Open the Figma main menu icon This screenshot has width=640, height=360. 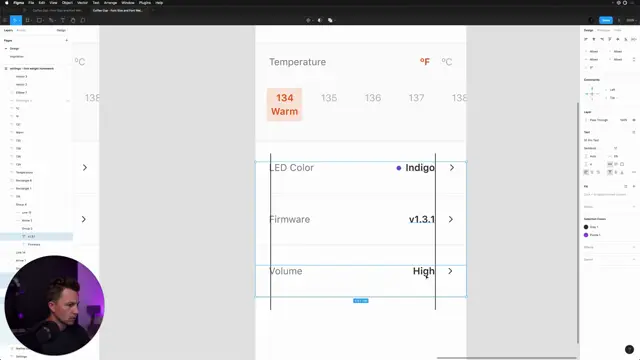coord(5,20)
